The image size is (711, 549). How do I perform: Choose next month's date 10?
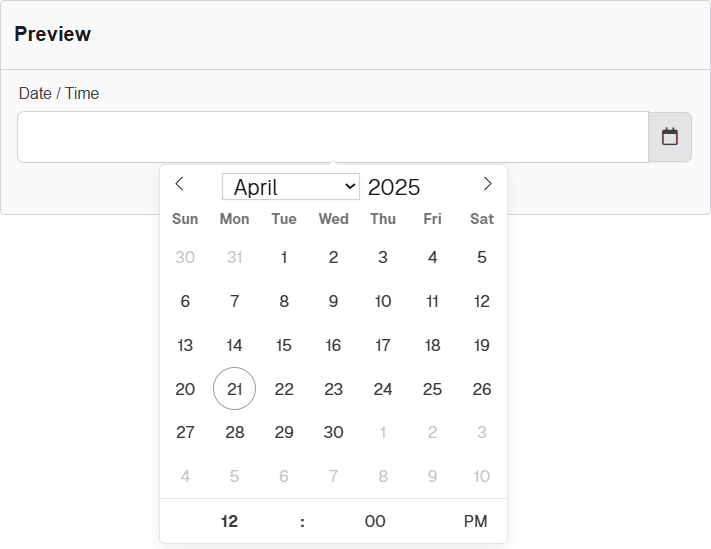click(x=482, y=476)
